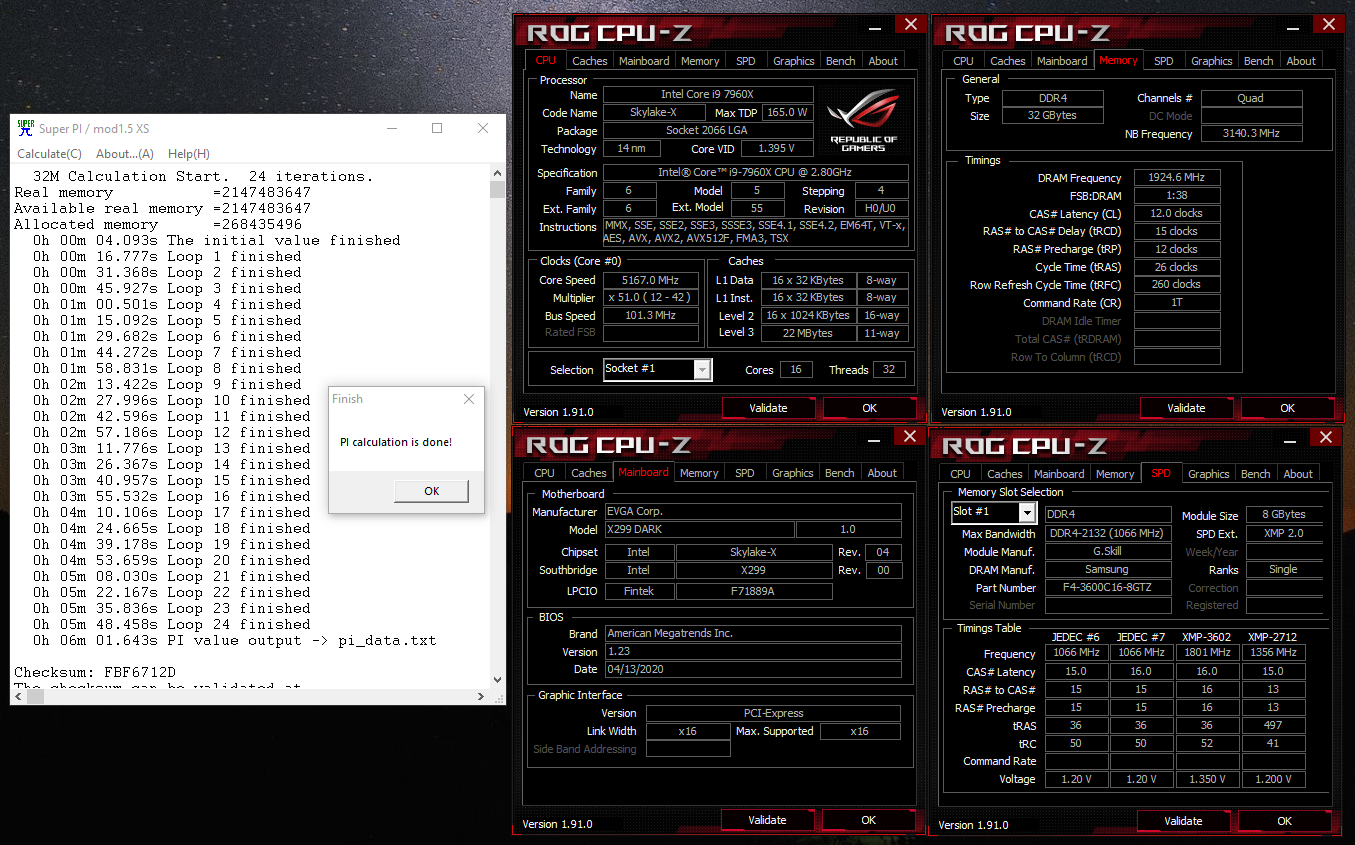Click the NB Frequency 3140.3 MHz field
The height and width of the screenshot is (845, 1355).
coord(1252,133)
